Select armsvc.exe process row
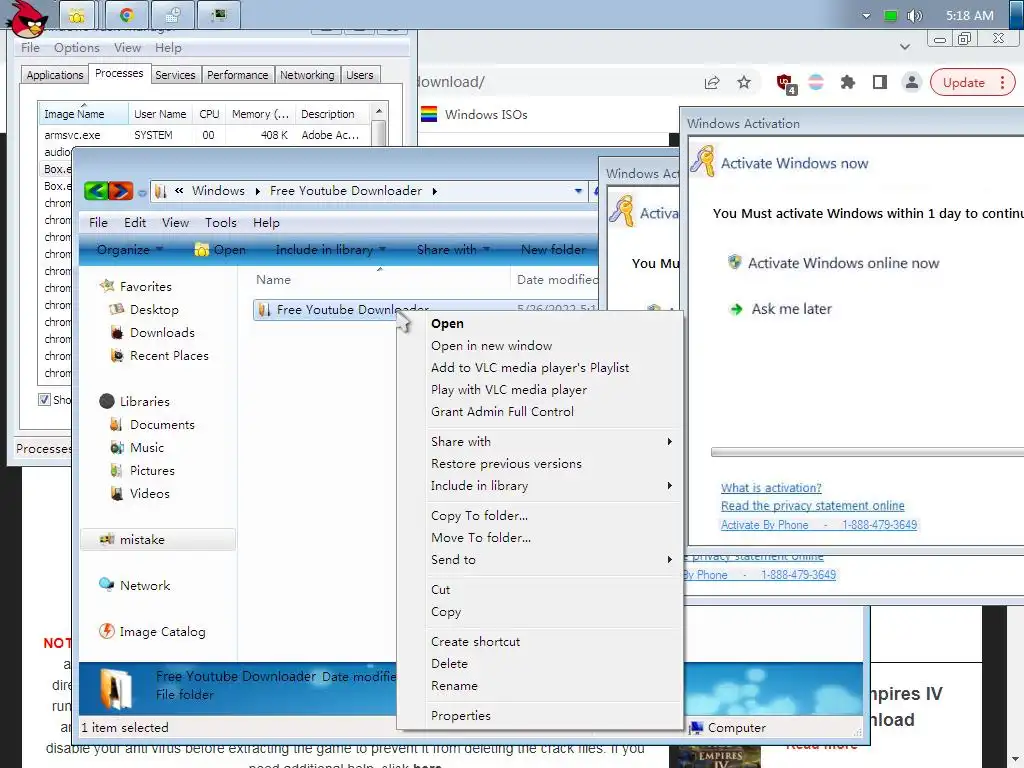The width and height of the screenshot is (1024, 768). [205, 135]
